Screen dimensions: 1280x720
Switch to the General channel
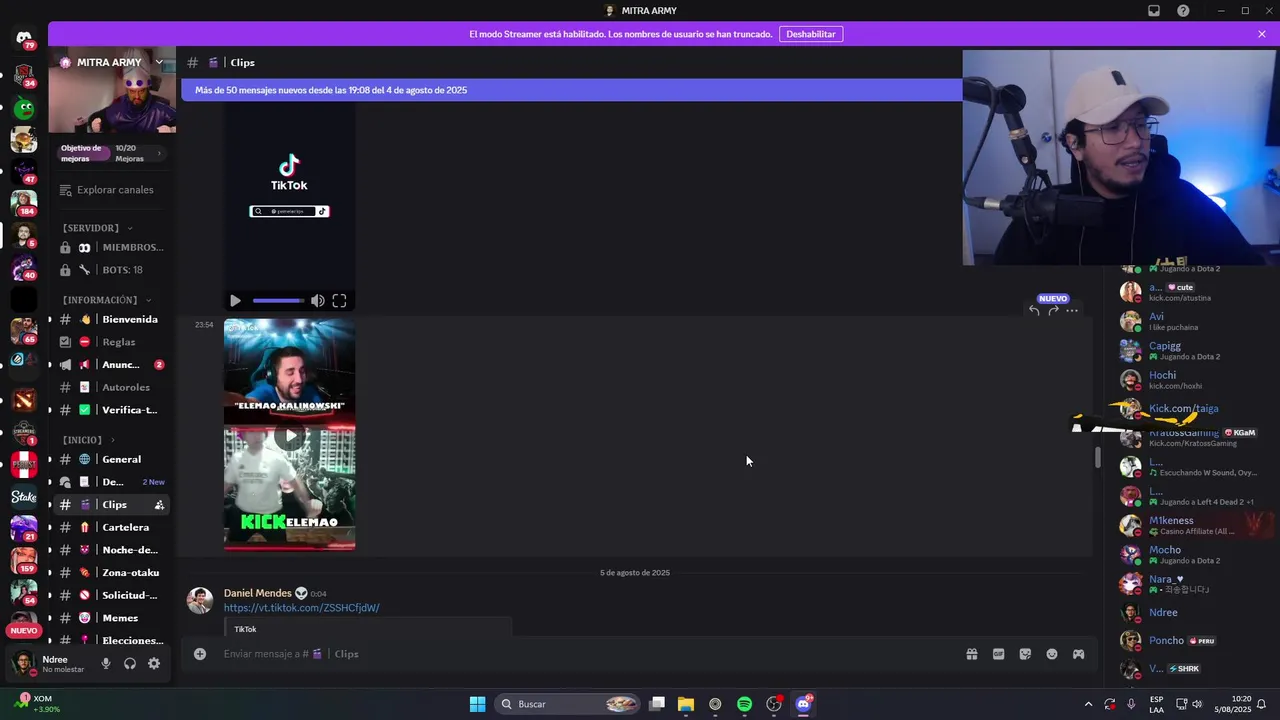click(112, 459)
